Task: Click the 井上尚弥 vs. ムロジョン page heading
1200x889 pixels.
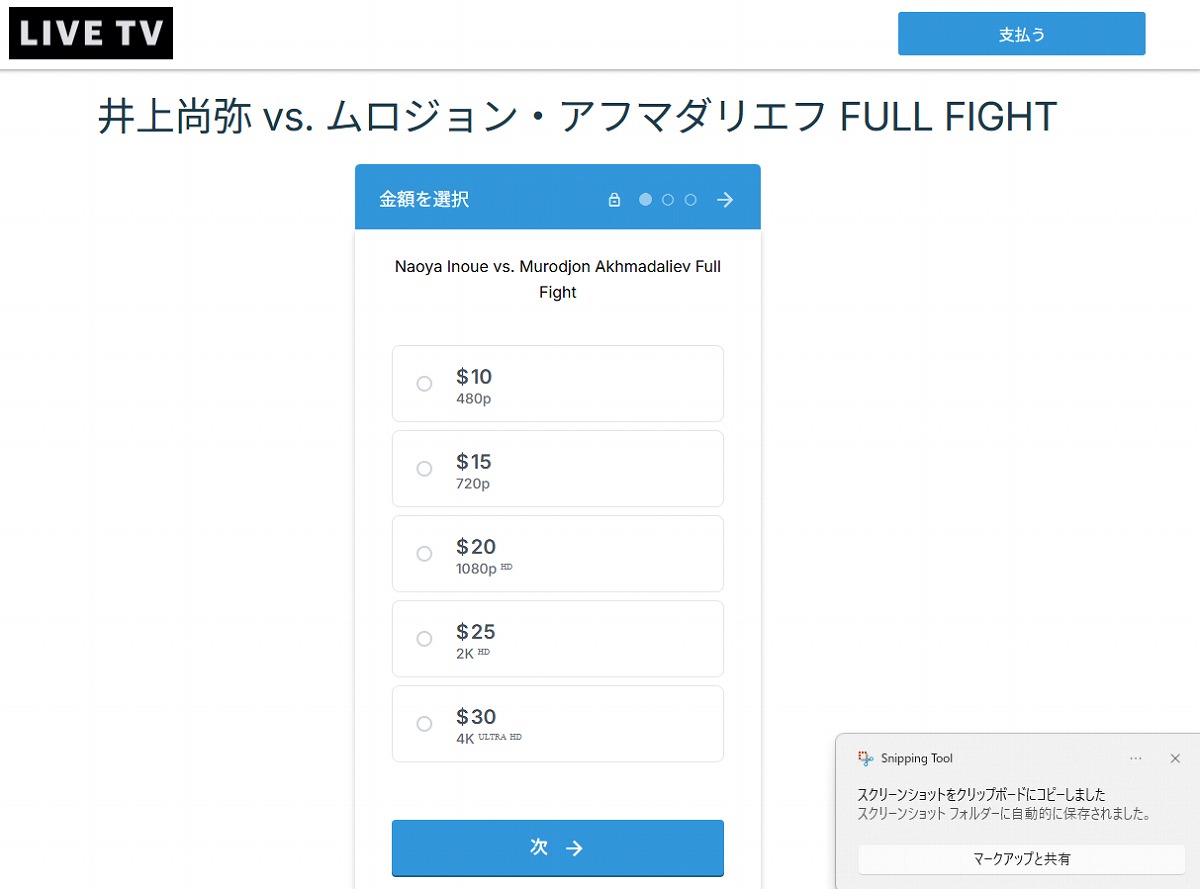Action: click(577, 118)
